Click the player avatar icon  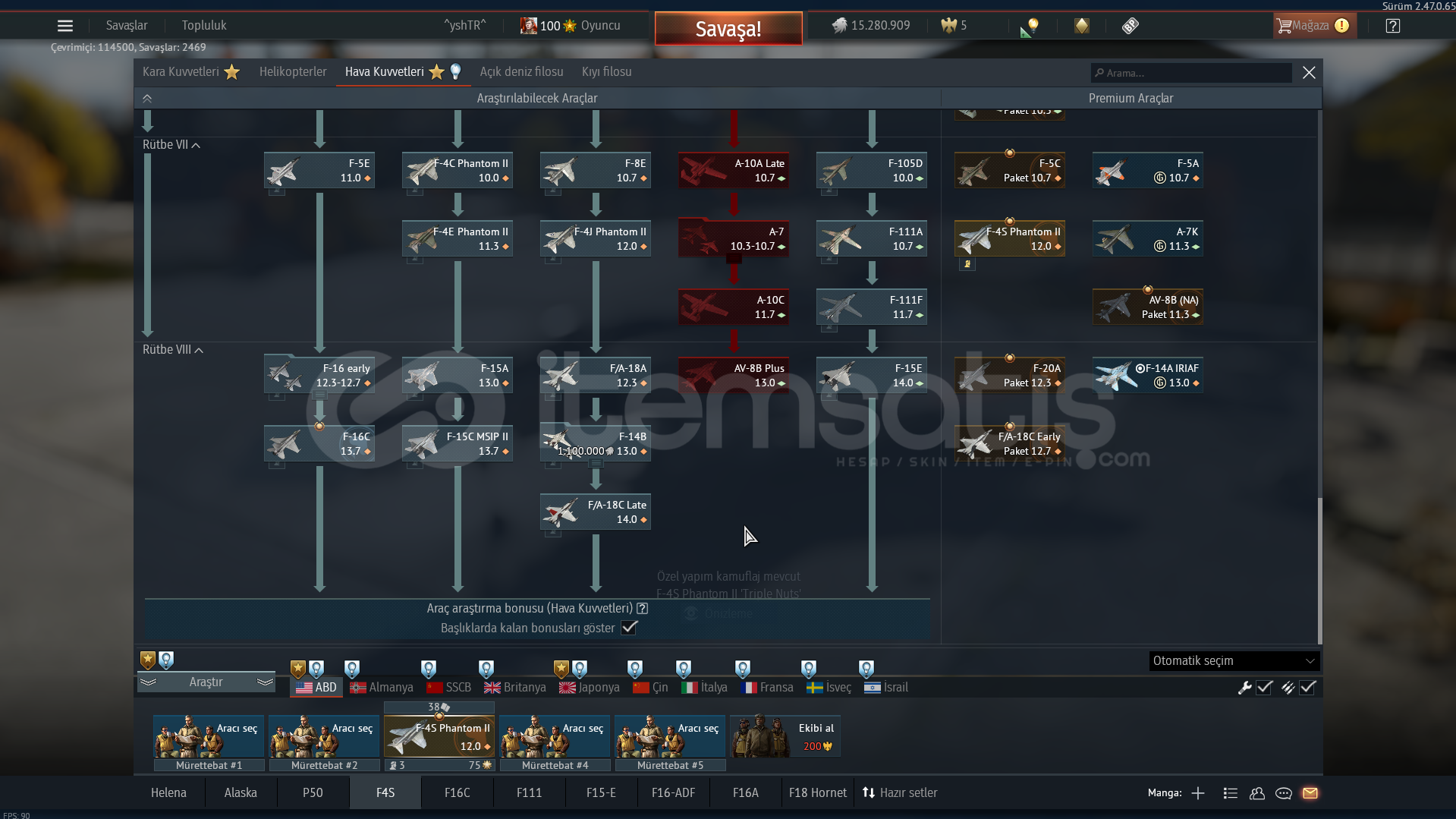click(528, 26)
